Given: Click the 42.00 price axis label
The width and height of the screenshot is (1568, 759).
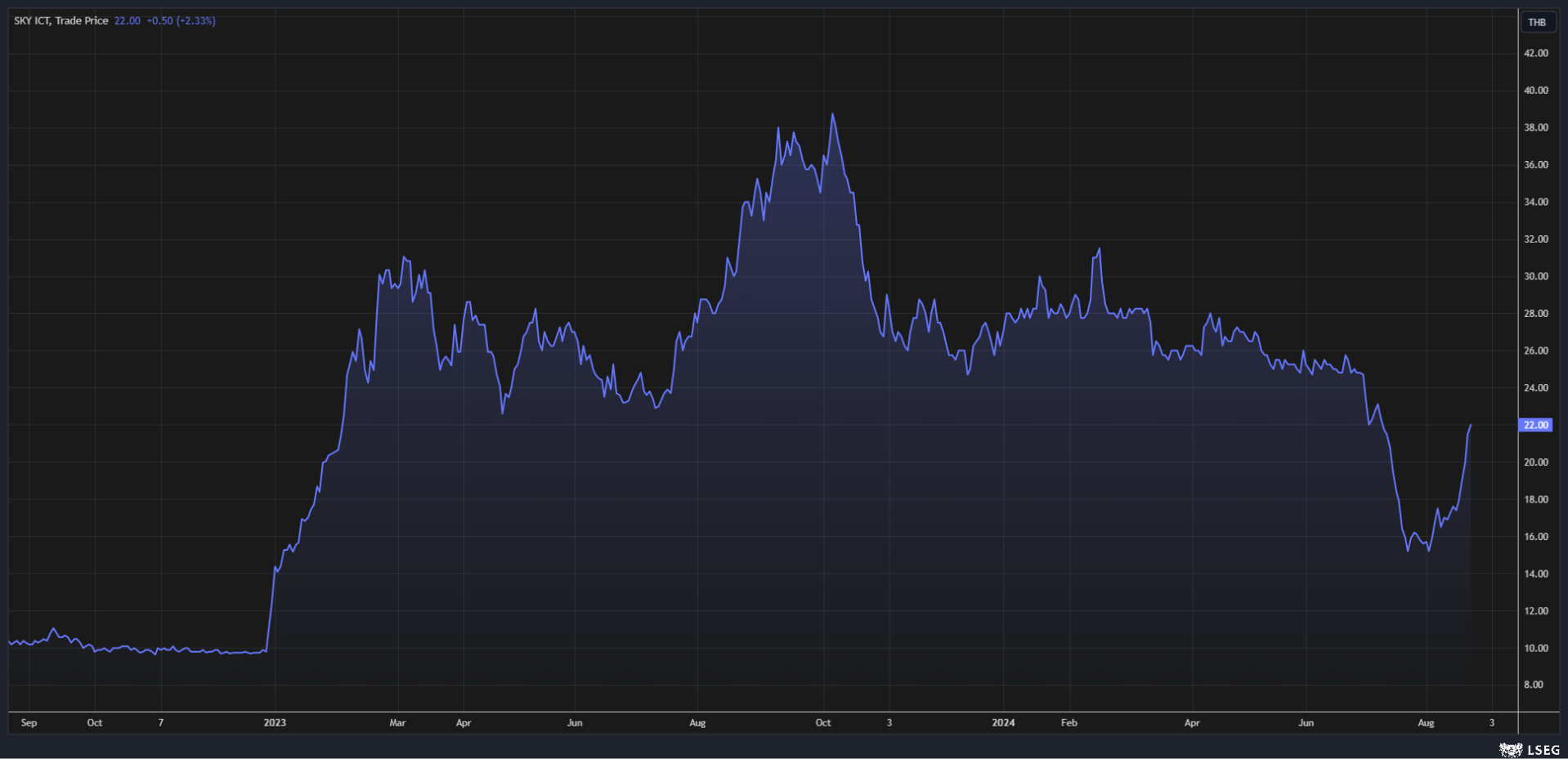Looking at the screenshot, I should (1536, 53).
